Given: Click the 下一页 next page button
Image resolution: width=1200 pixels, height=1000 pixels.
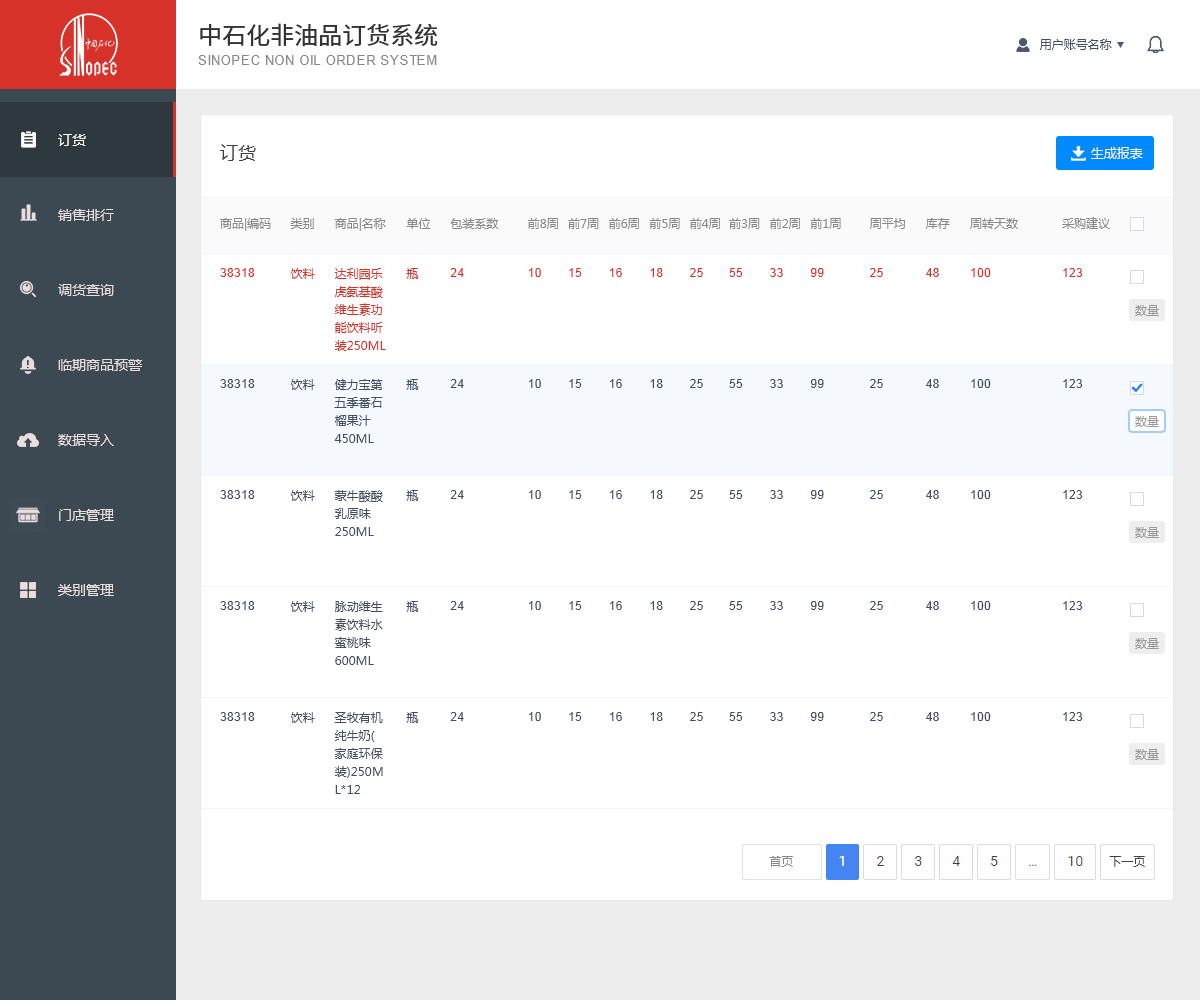Looking at the screenshot, I should point(1127,862).
